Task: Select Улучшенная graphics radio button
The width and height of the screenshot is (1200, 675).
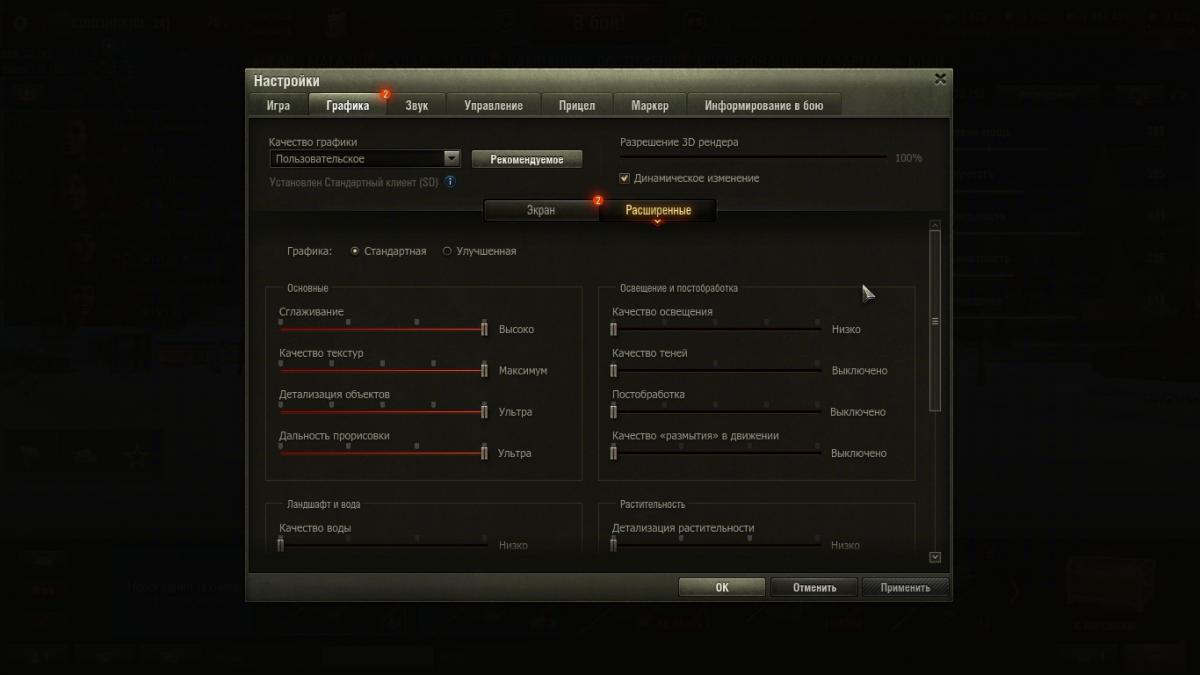Action: point(447,251)
